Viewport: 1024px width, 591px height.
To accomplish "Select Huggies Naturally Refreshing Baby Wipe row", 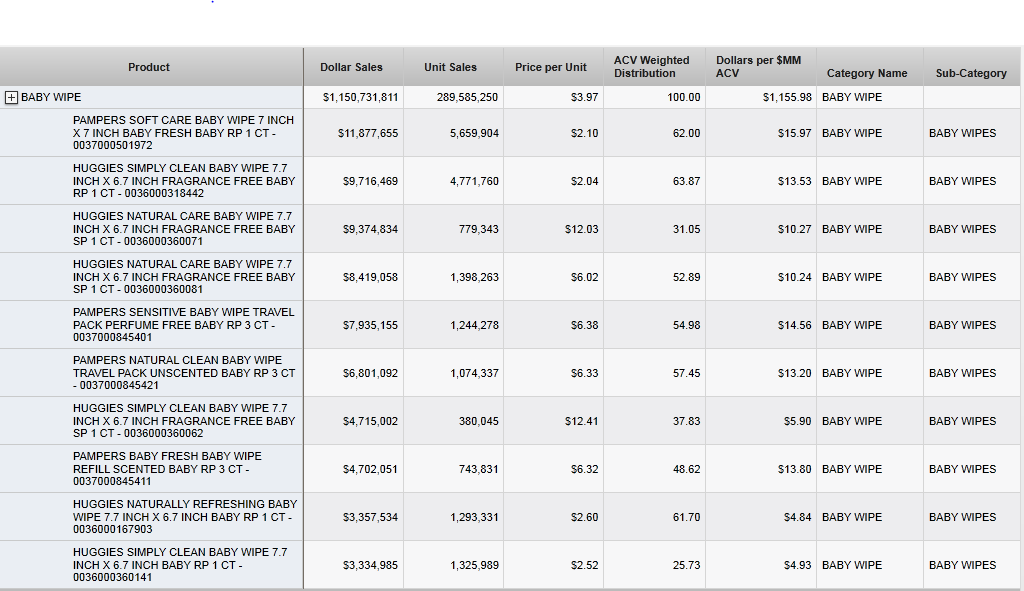I will 184,517.
